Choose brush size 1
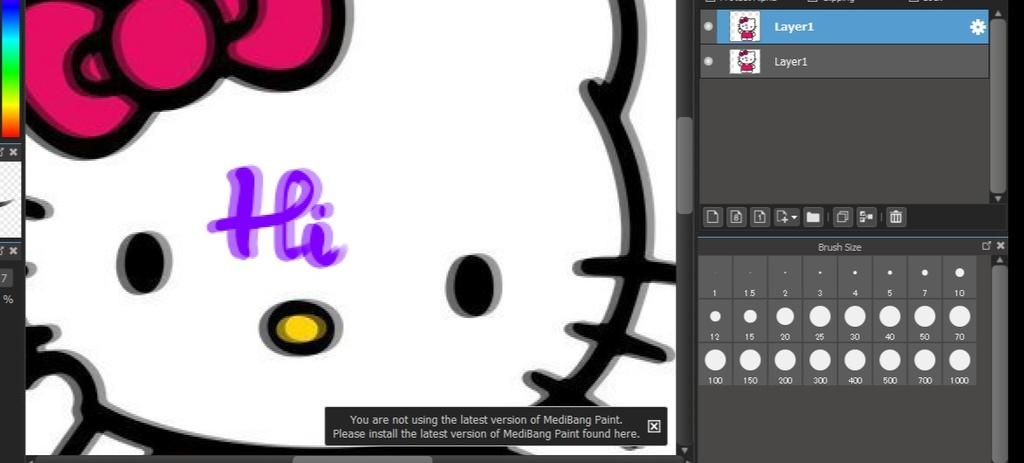Image resolution: width=1024 pixels, height=463 pixels. [x=715, y=277]
